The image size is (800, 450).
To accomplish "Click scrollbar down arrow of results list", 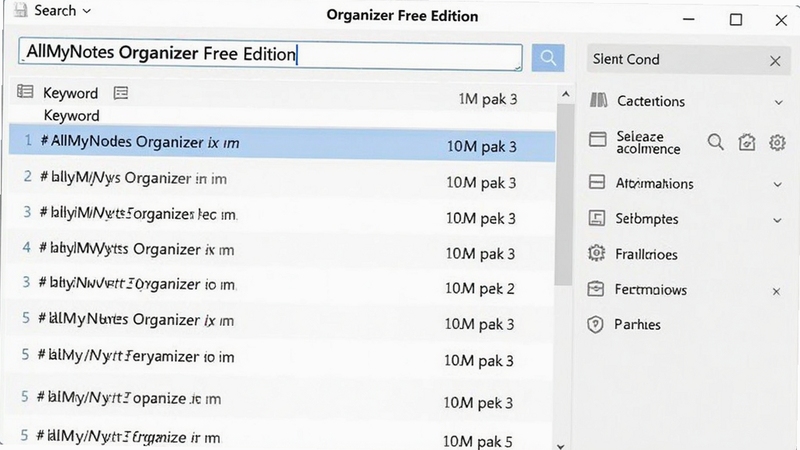I will click(561, 446).
